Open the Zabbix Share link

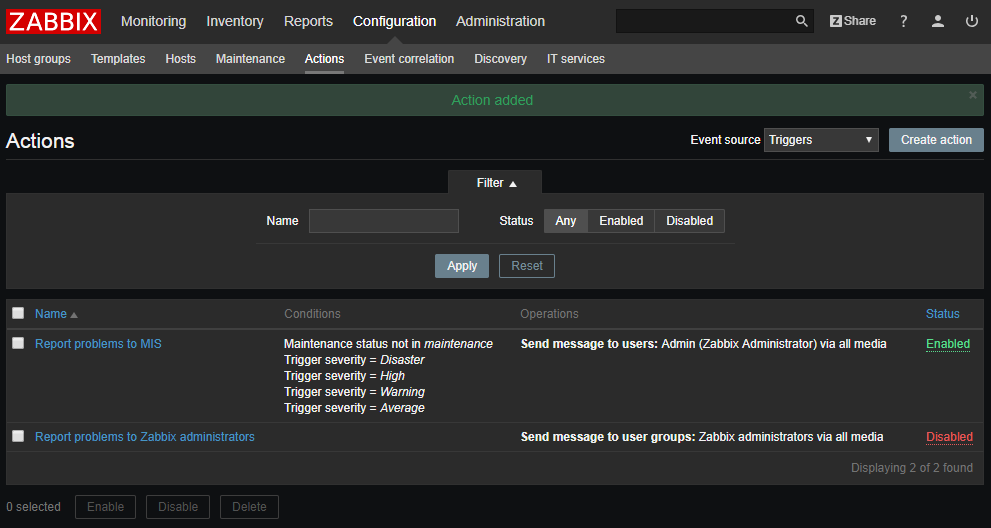853,21
